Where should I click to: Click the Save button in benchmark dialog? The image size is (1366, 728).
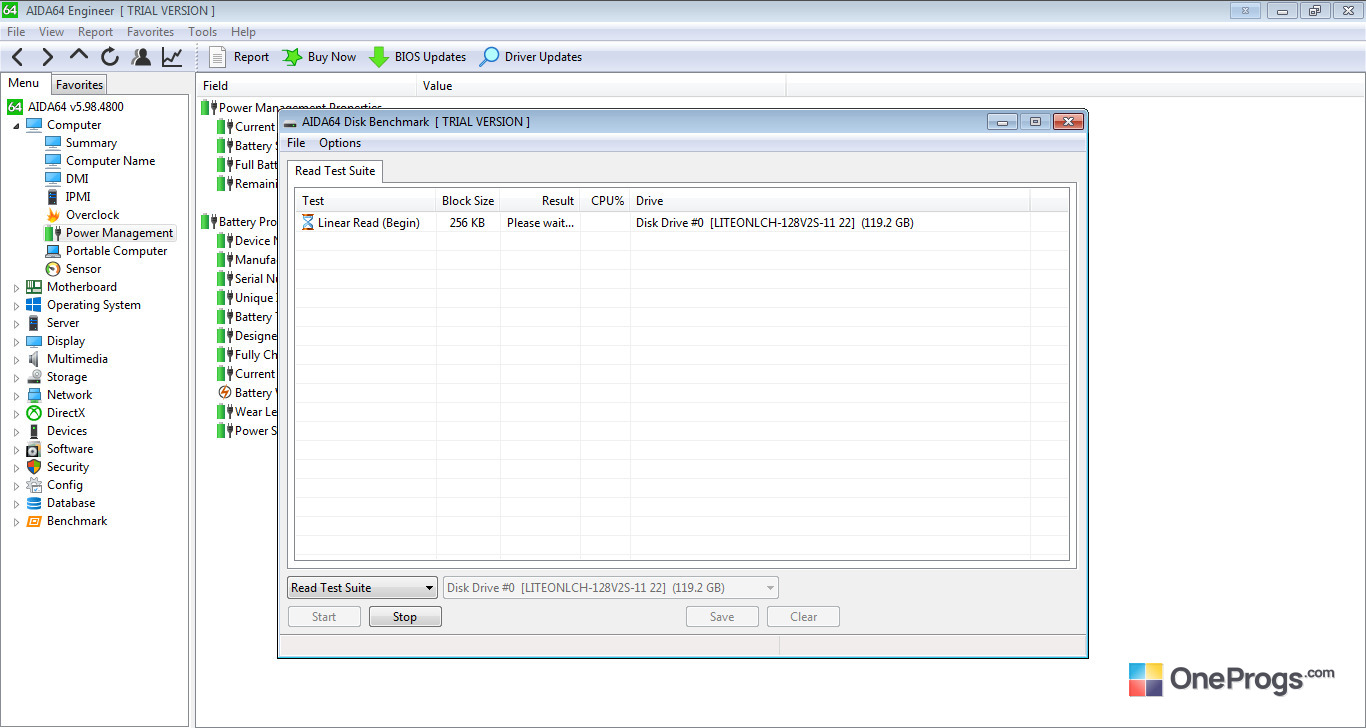722,617
